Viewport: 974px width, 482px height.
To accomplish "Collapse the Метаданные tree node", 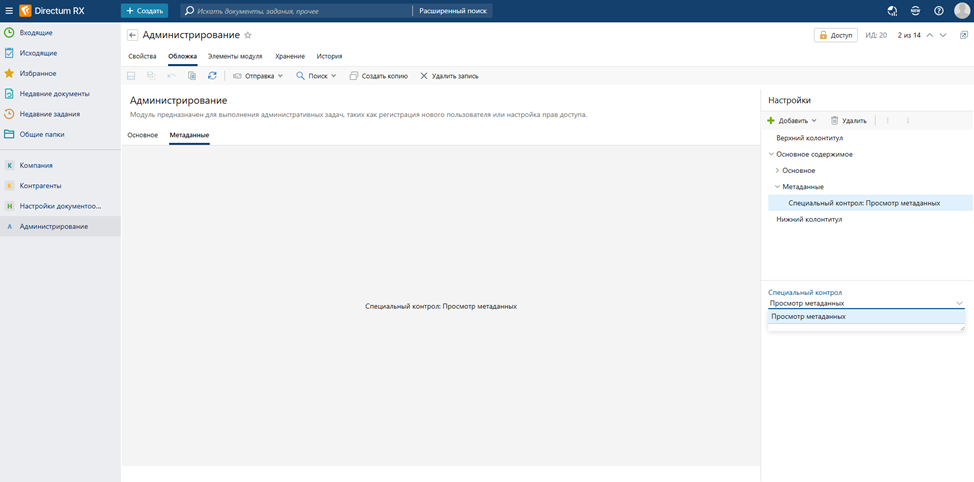I will click(778, 187).
